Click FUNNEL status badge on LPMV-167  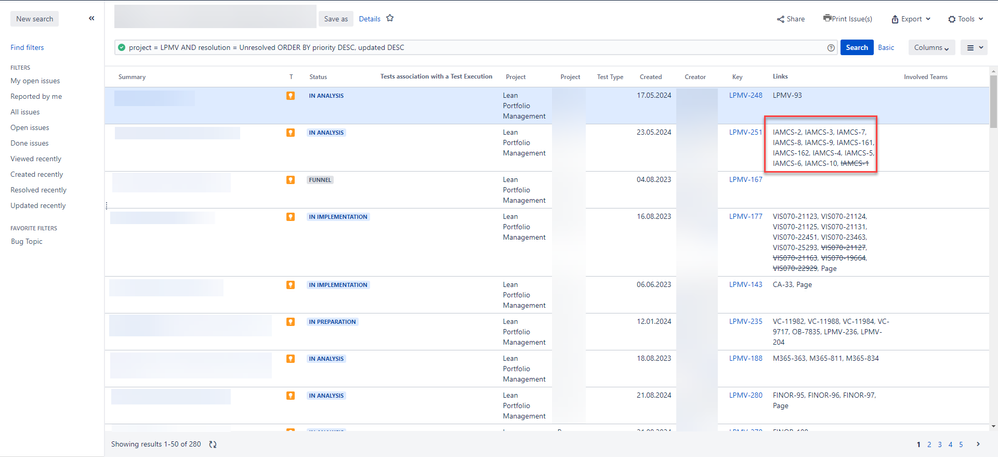click(x=320, y=180)
